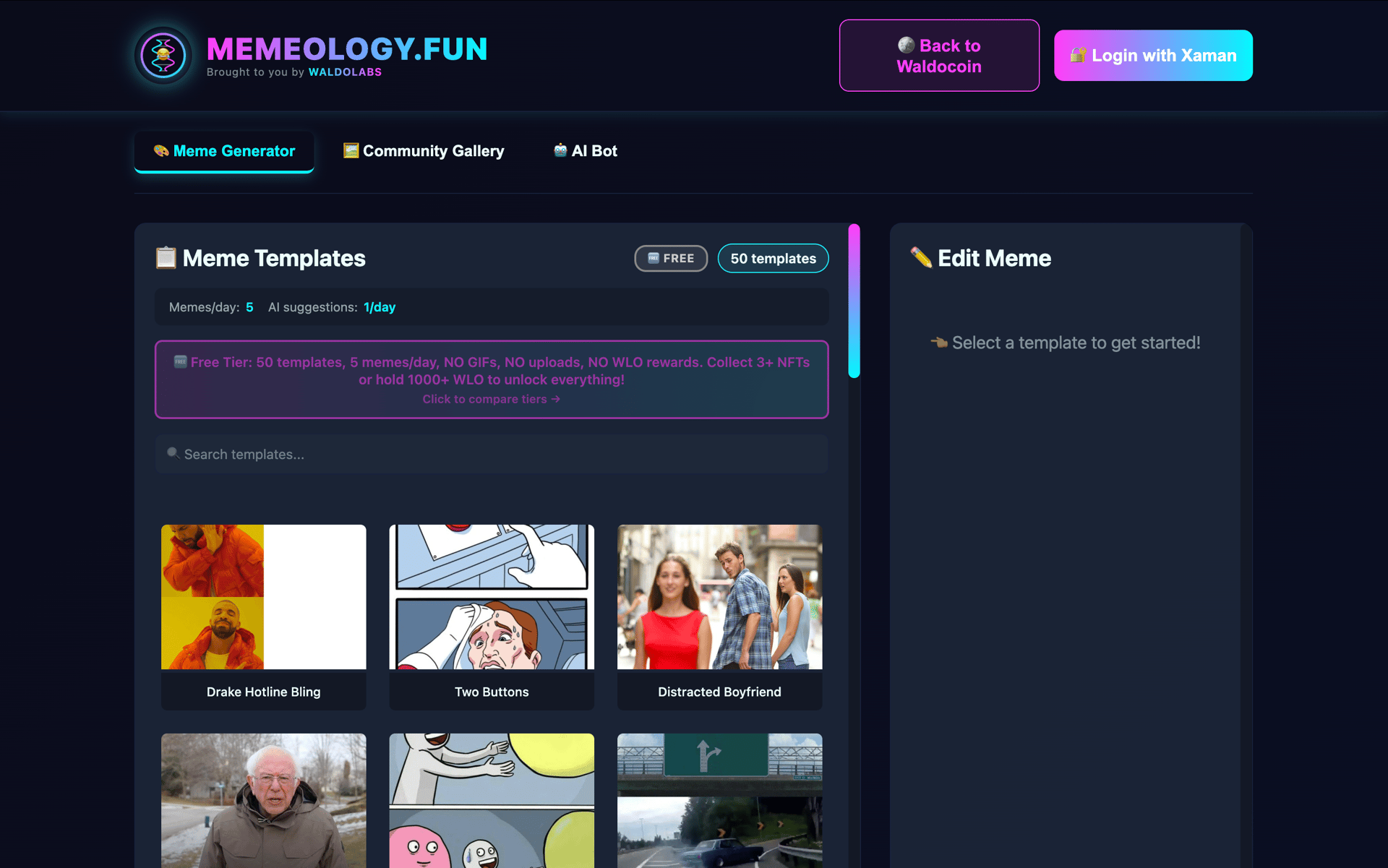This screenshot has height=868, width=1388.
Task: Click the palette icon on Meme Generator tab
Action: coord(160,151)
